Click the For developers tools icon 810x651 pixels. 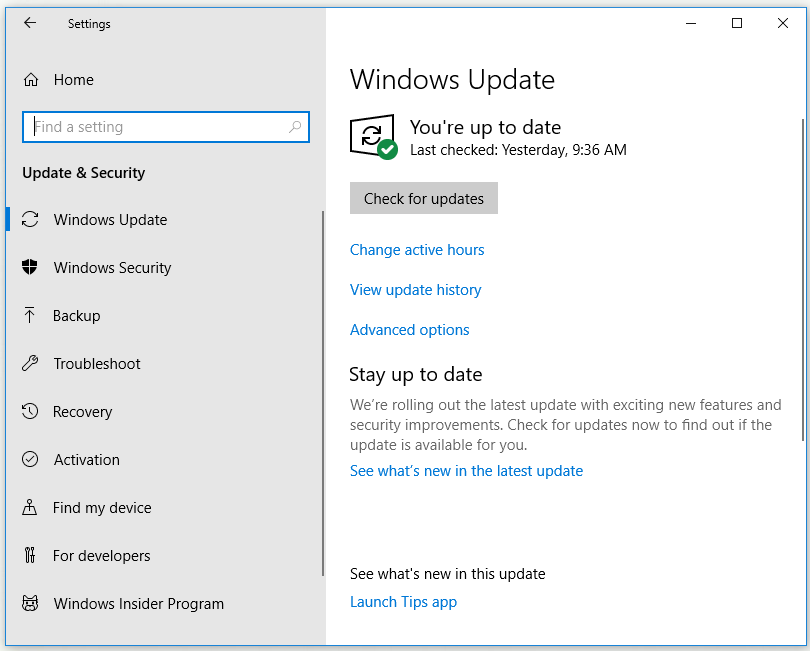point(30,555)
